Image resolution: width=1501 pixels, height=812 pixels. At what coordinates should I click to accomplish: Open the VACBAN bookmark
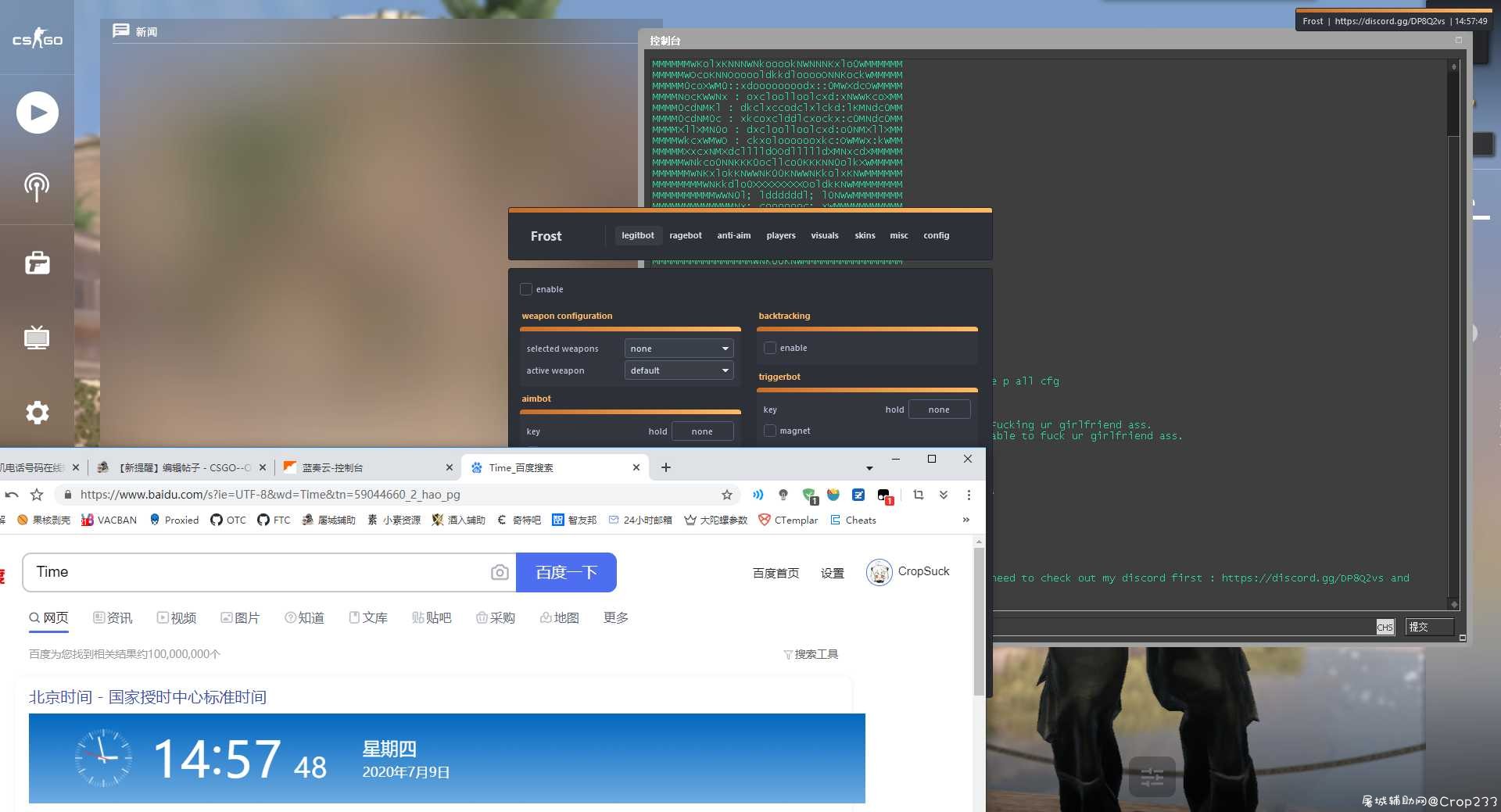[109, 520]
